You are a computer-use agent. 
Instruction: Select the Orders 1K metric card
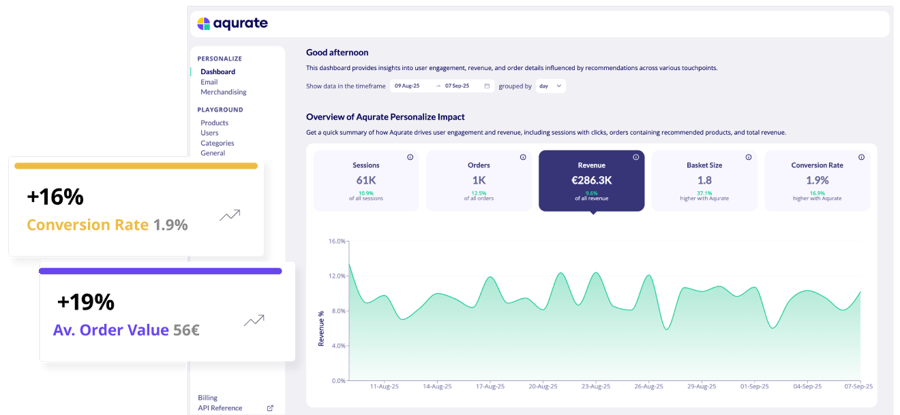pyautogui.click(x=479, y=181)
